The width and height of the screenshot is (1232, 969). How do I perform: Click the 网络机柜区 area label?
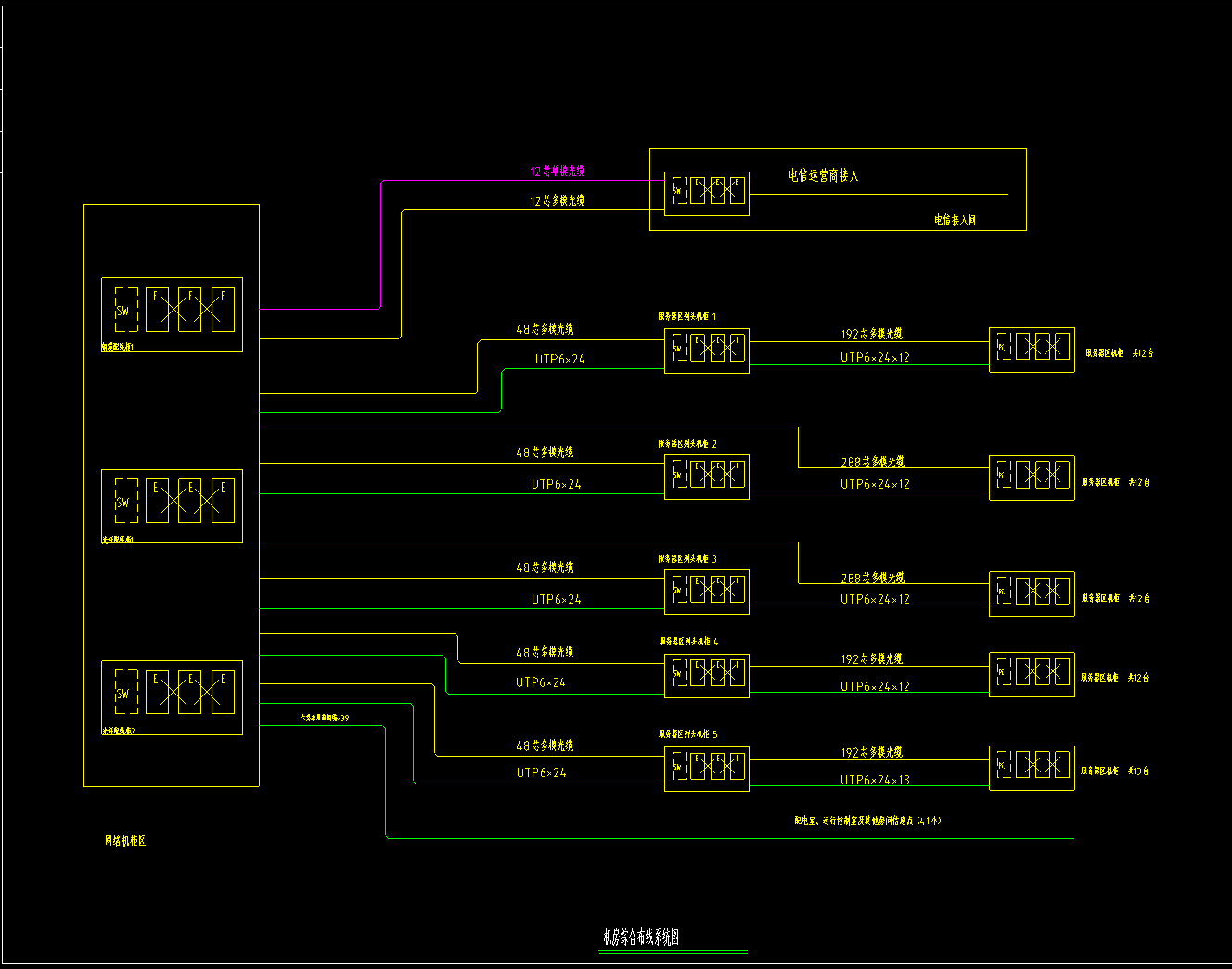point(125,841)
